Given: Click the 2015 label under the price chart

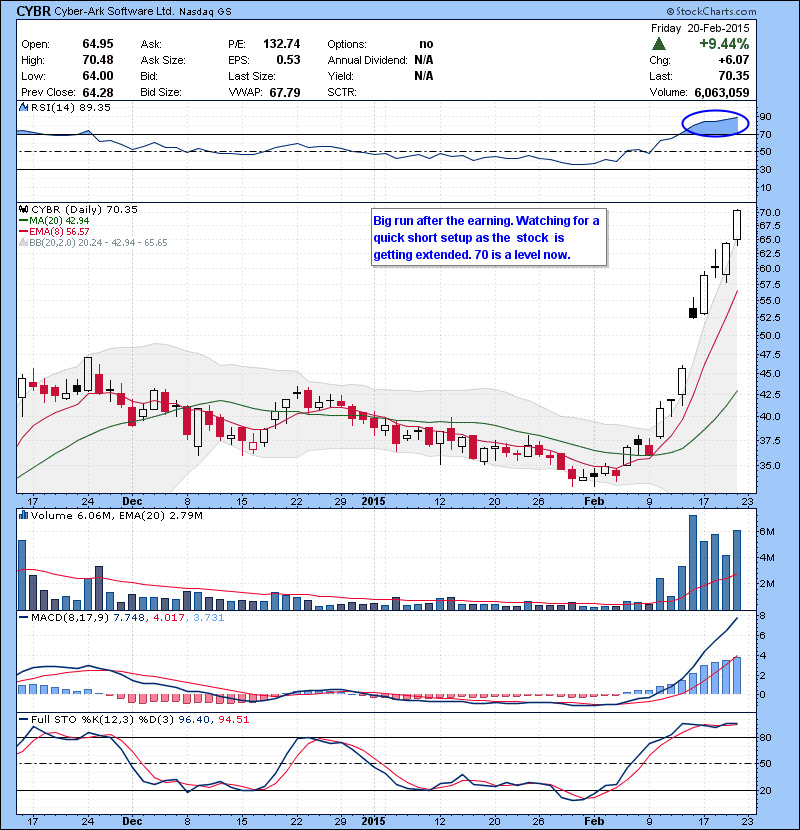Looking at the screenshot, I should coord(373,501).
